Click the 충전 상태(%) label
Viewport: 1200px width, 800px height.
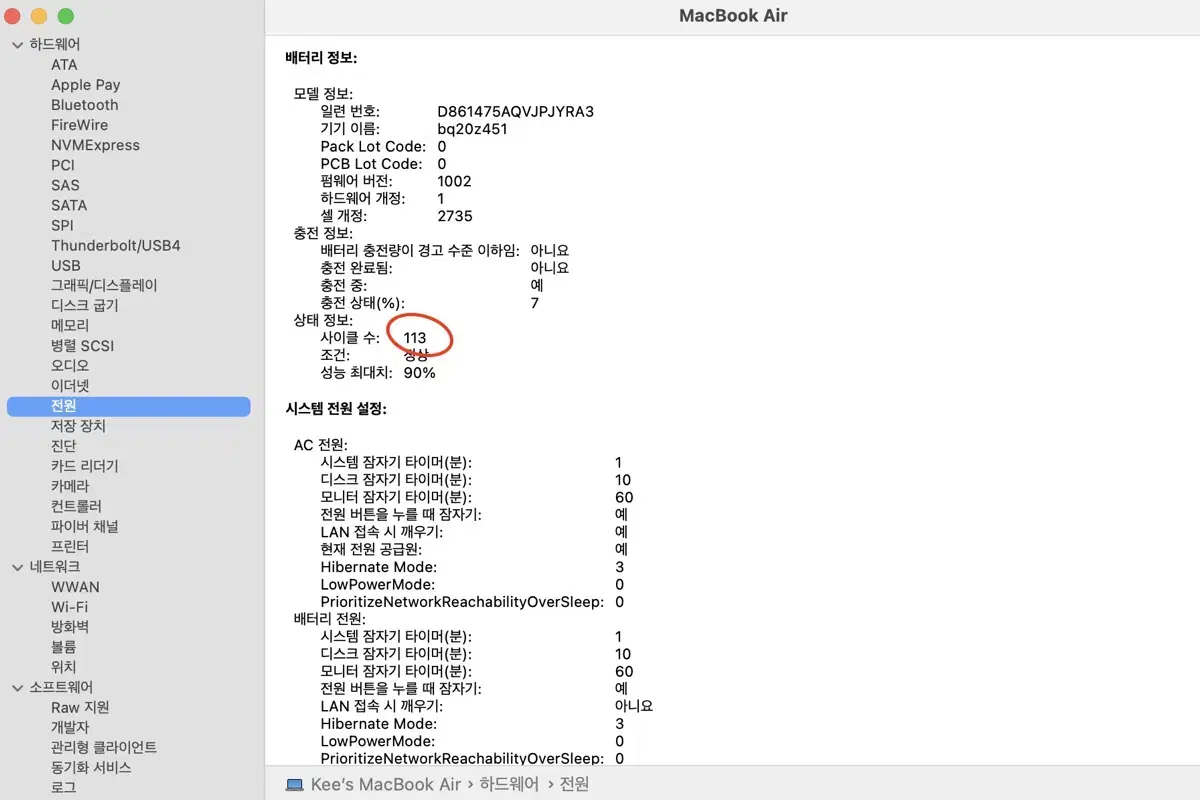coord(363,303)
